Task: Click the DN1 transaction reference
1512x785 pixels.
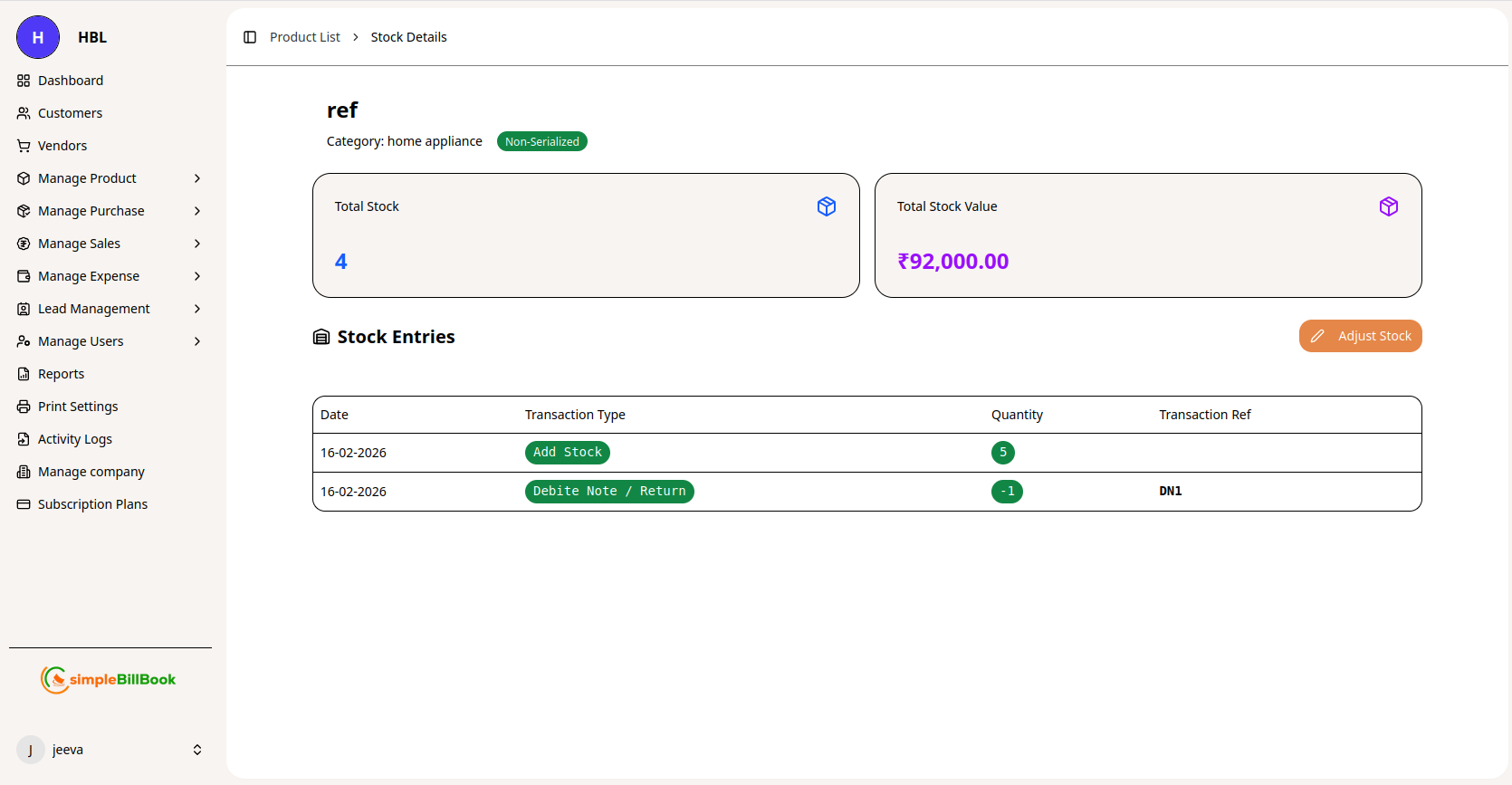Action: click(1170, 491)
